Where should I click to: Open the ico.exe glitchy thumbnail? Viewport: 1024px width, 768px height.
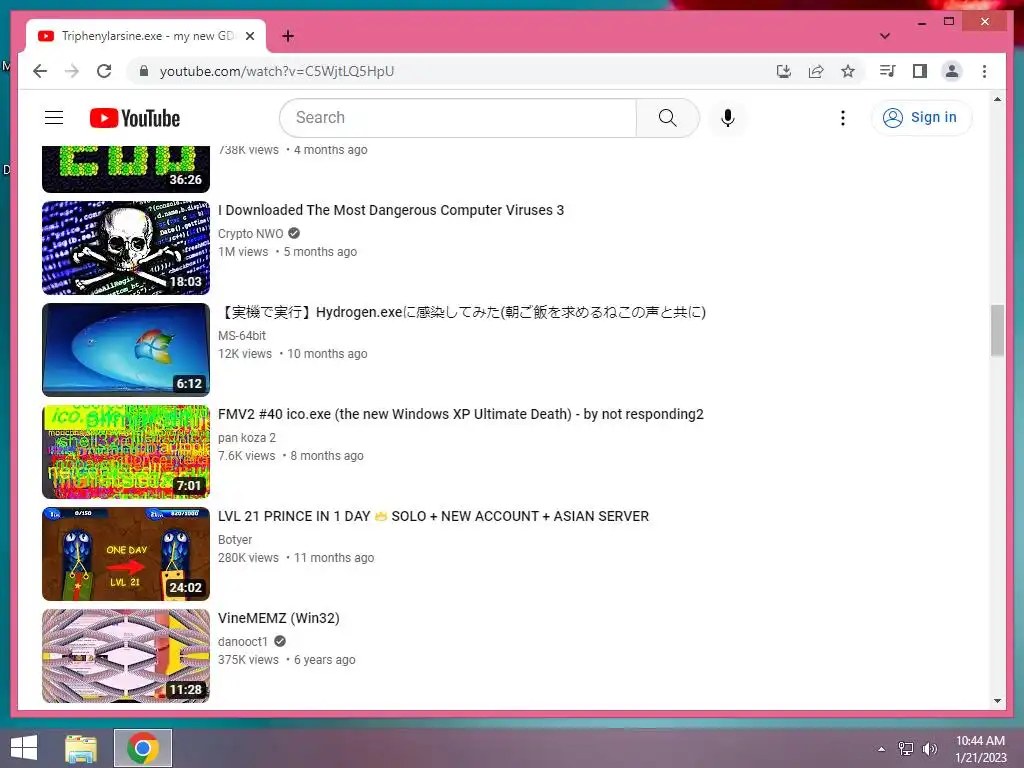[x=126, y=452]
